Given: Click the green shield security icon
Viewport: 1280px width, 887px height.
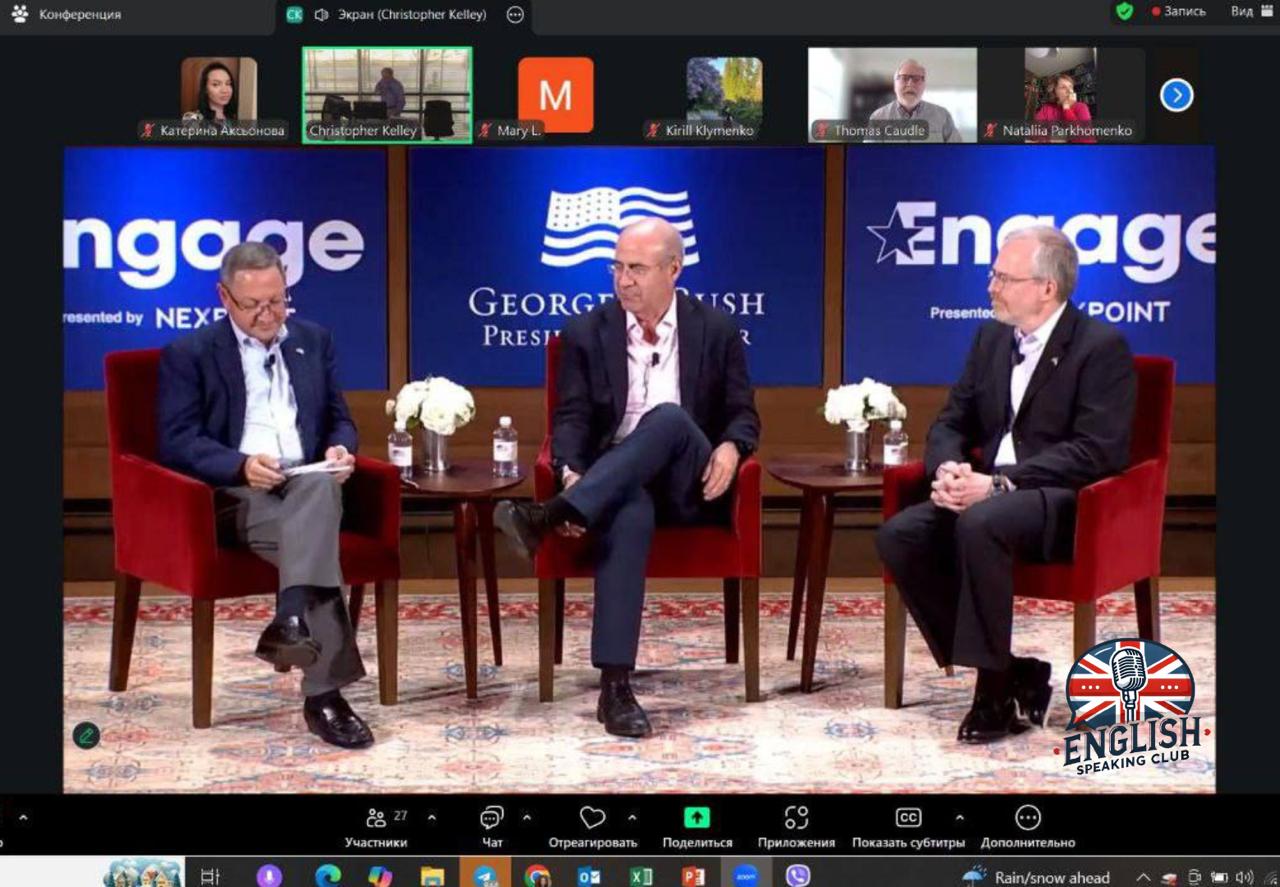Looking at the screenshot, I should [1124, 12].
